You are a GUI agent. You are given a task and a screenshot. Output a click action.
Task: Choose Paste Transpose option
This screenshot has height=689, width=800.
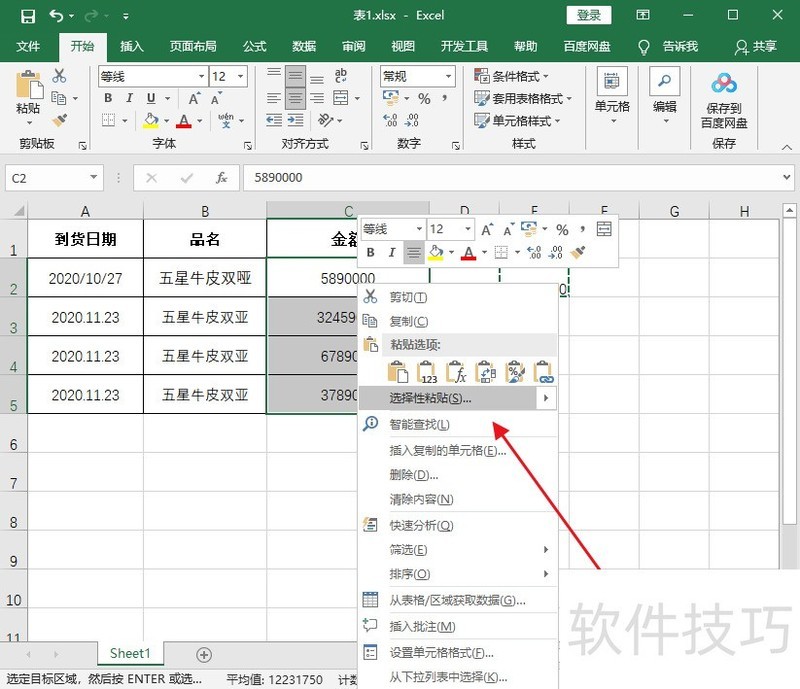pos(485,372)
